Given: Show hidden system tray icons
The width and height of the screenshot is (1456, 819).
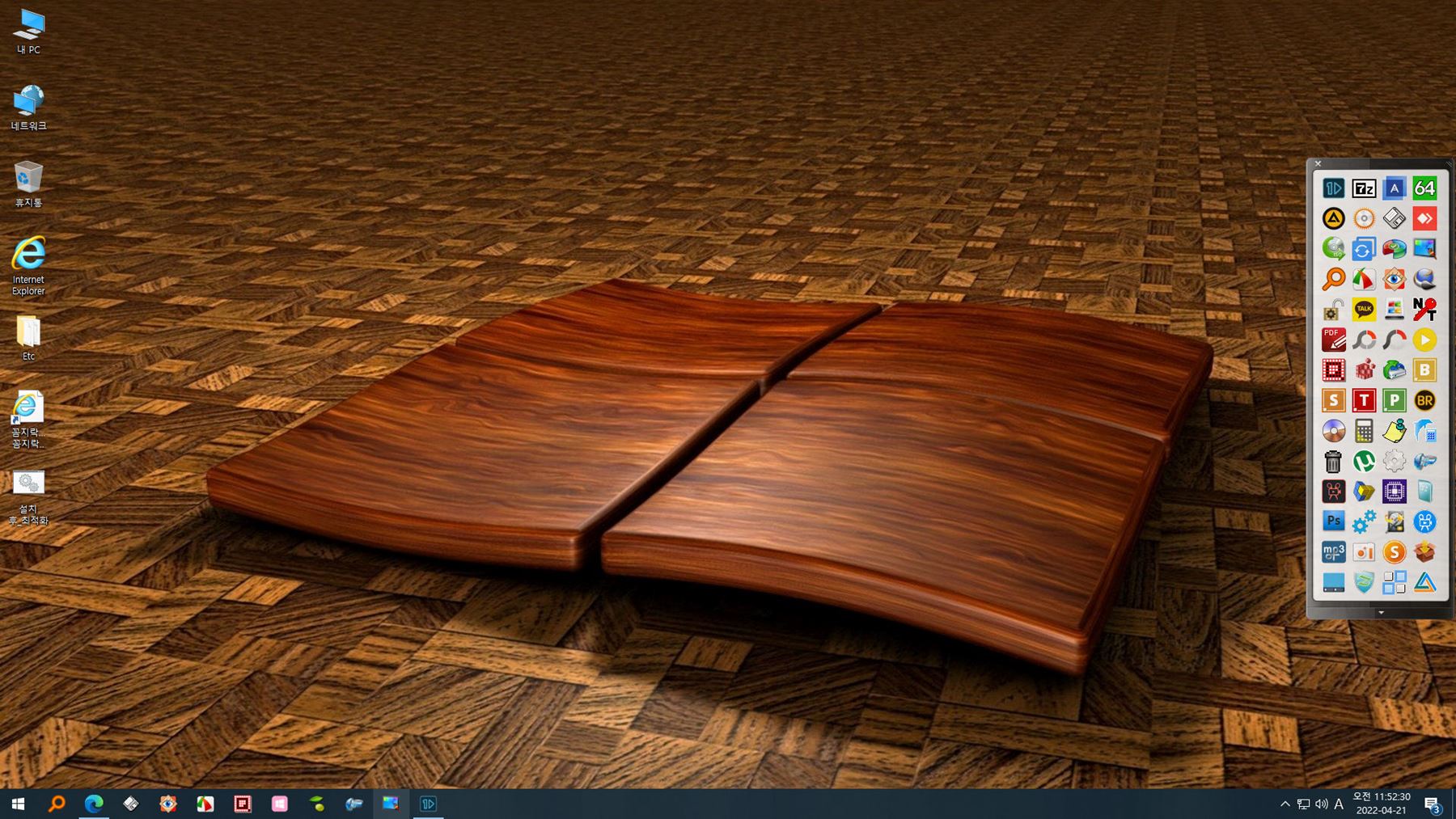Looking at the screenshot, I should [x=1285, y=804].
